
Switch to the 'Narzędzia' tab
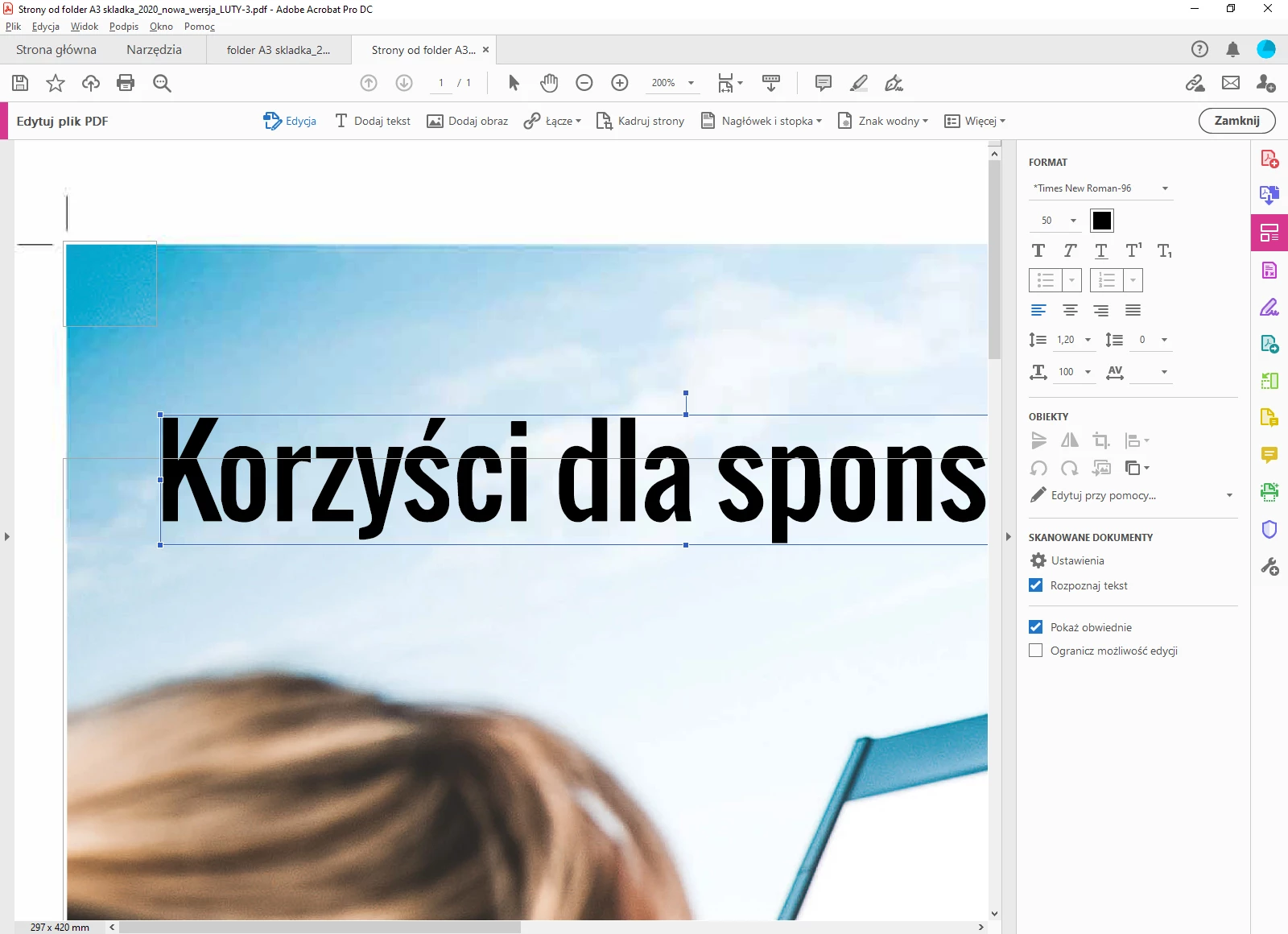(154, 50)
